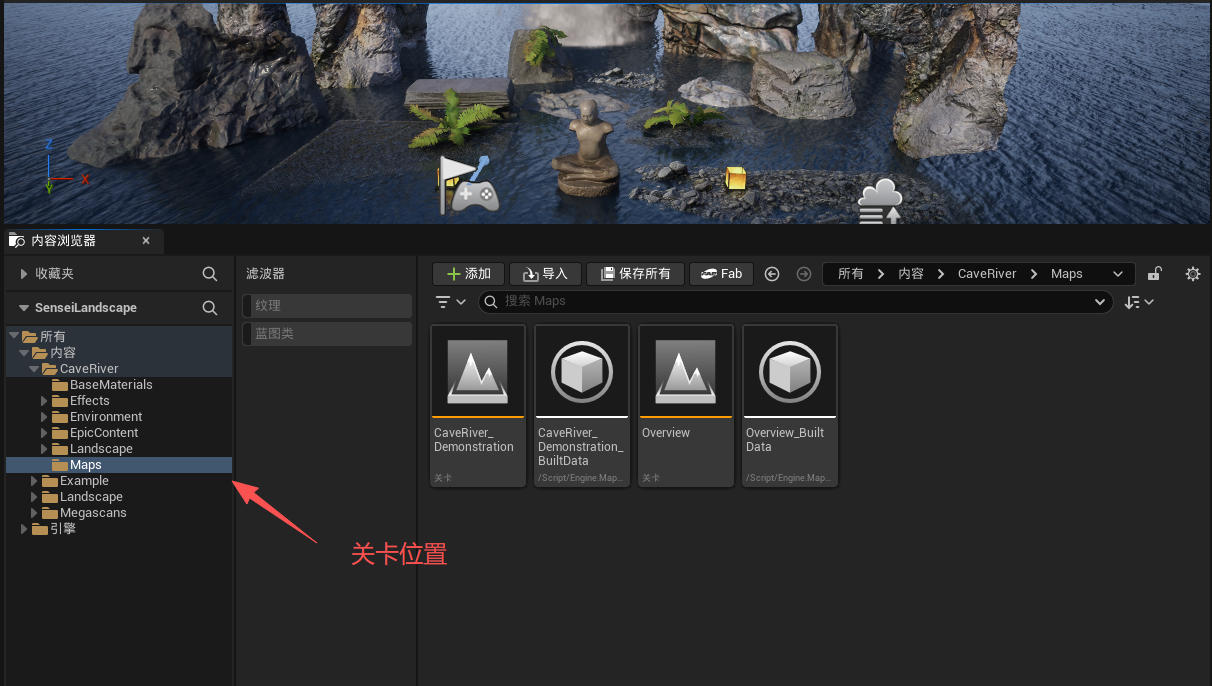
Task: Toggle the 纹理 filter
Action: click(x=328, y=306)
